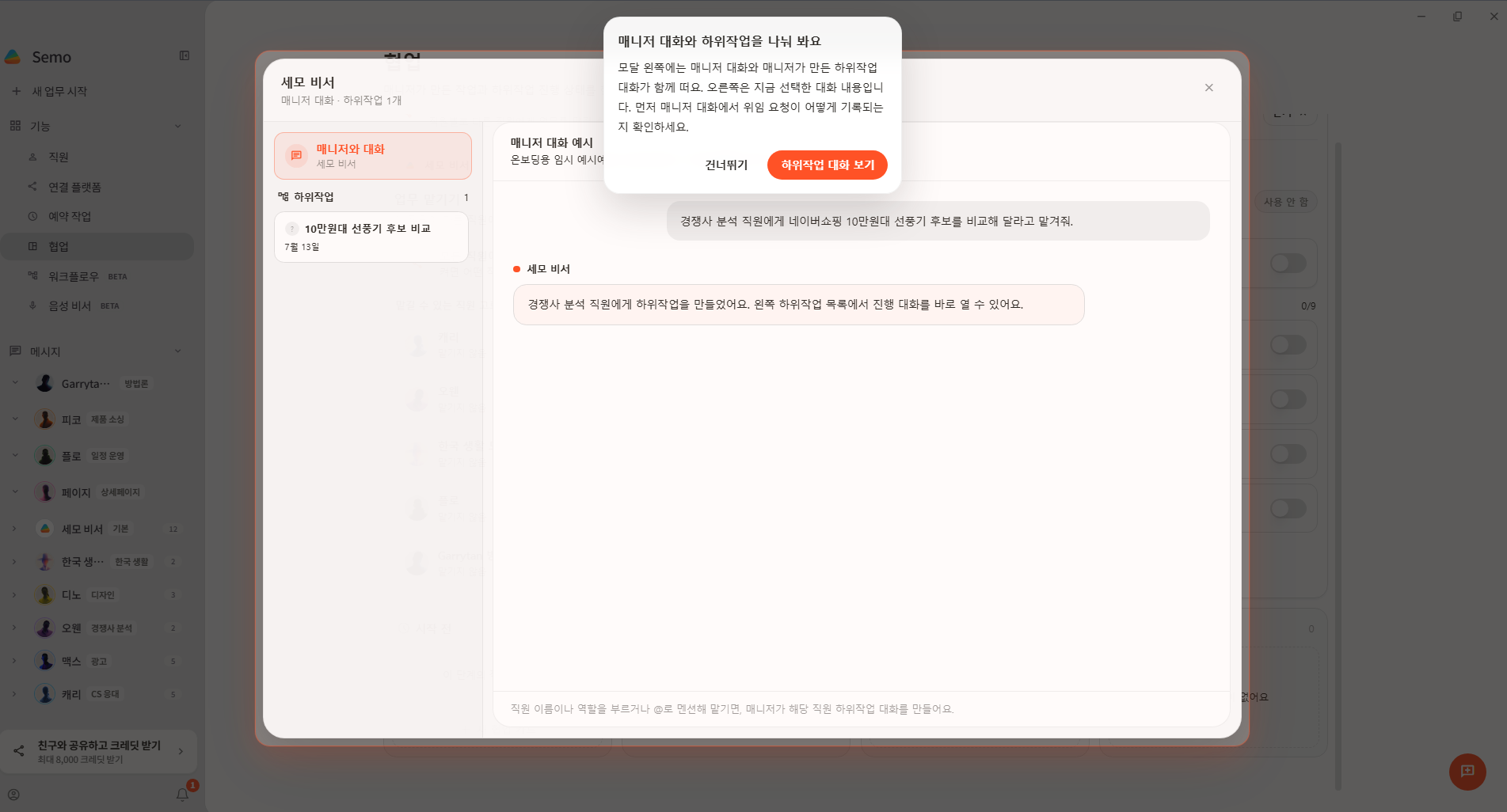Image resolution: width=1507 pixels, height=812 pixels.
Task: Click 건너뛰기 in onboarding tooltip
Action: (726, 165)
